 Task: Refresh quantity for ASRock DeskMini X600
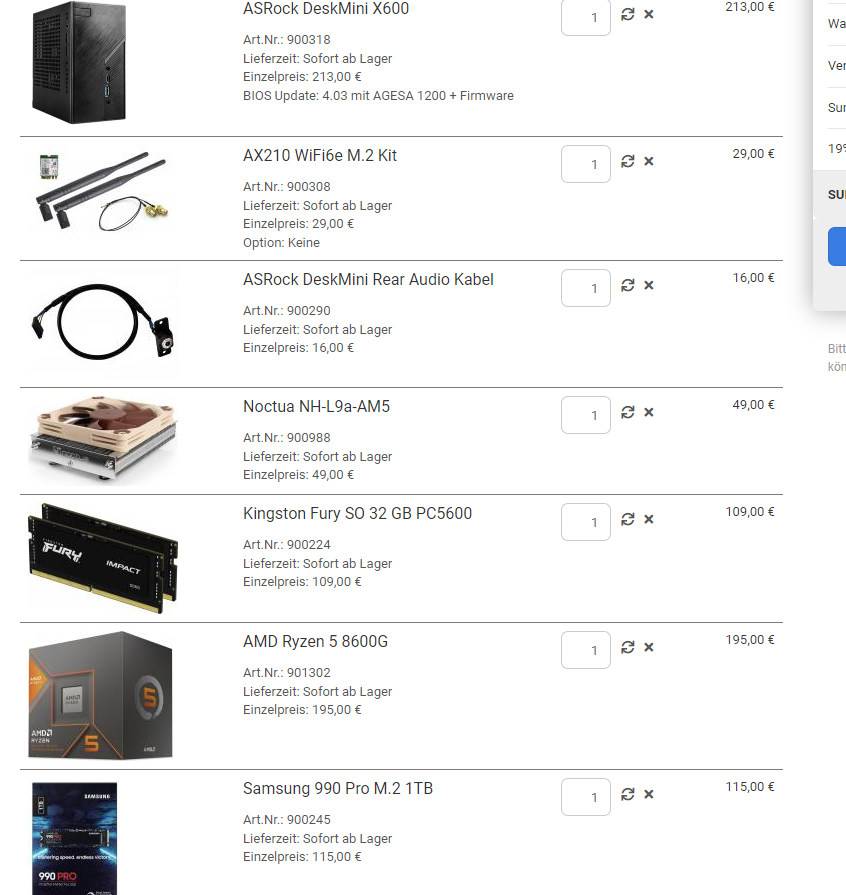tap(627, 14)
